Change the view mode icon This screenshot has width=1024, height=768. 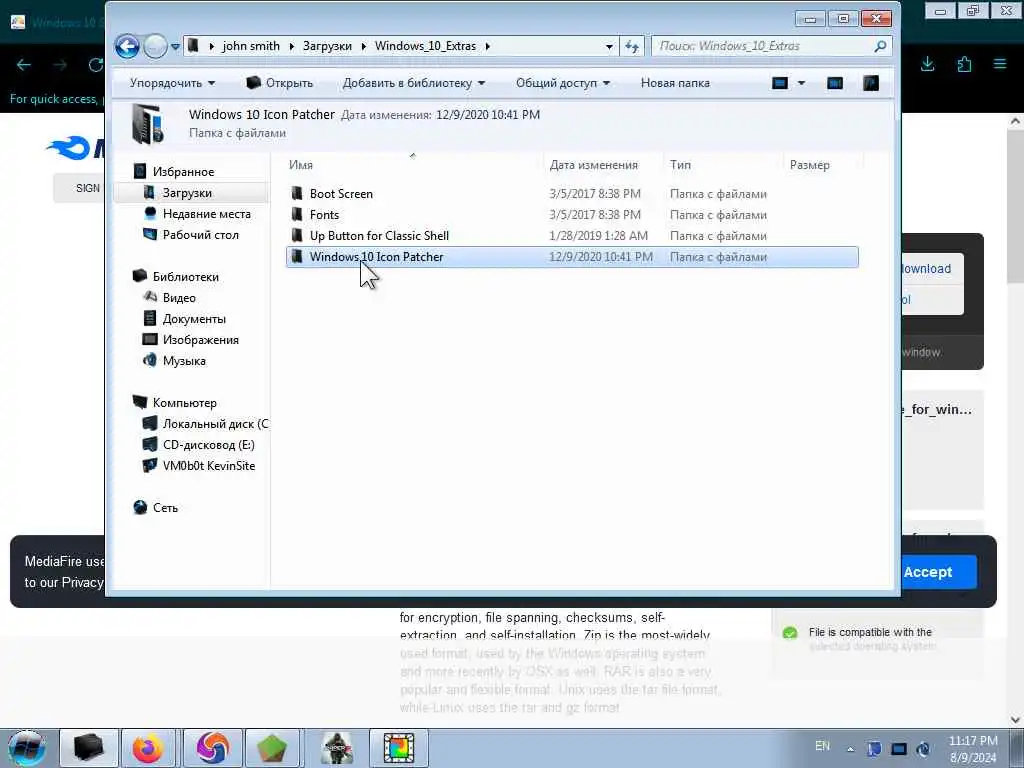click(x=780, y=83)
